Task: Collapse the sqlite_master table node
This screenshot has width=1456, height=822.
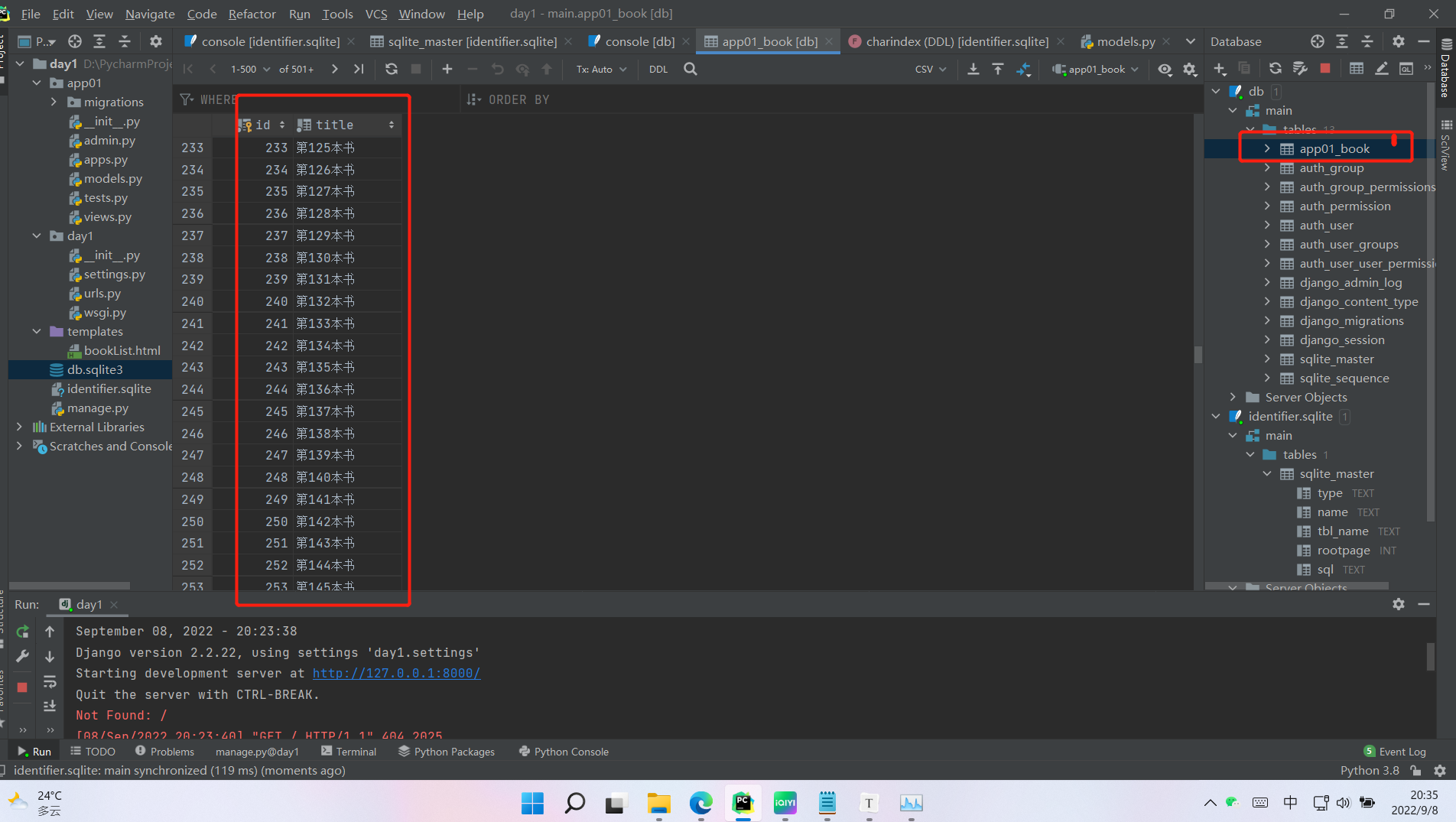Action: (1266, 473)
